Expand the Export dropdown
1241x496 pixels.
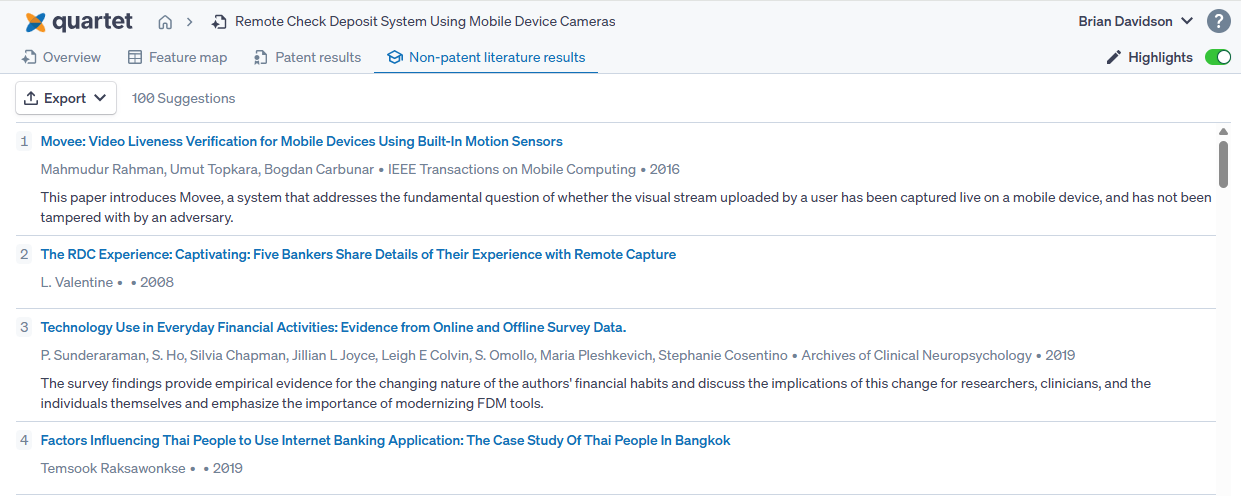click(66, 98)
